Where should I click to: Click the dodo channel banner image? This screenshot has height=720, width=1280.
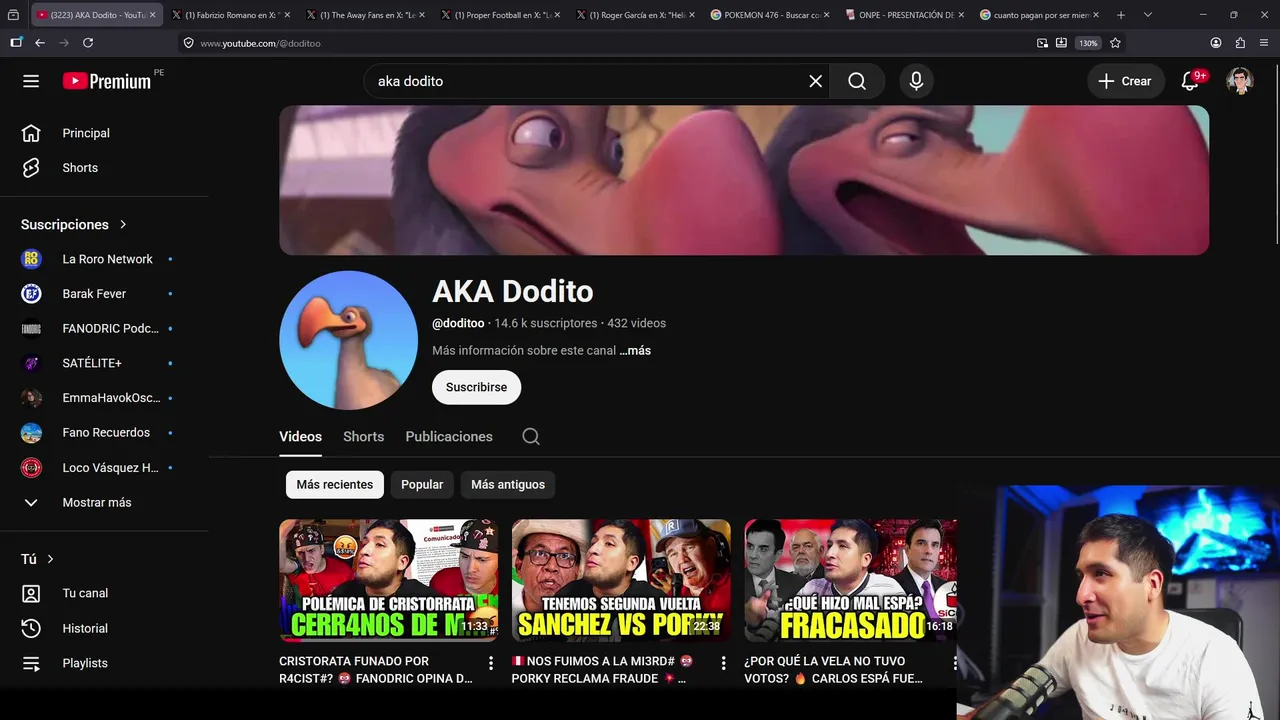744,180
